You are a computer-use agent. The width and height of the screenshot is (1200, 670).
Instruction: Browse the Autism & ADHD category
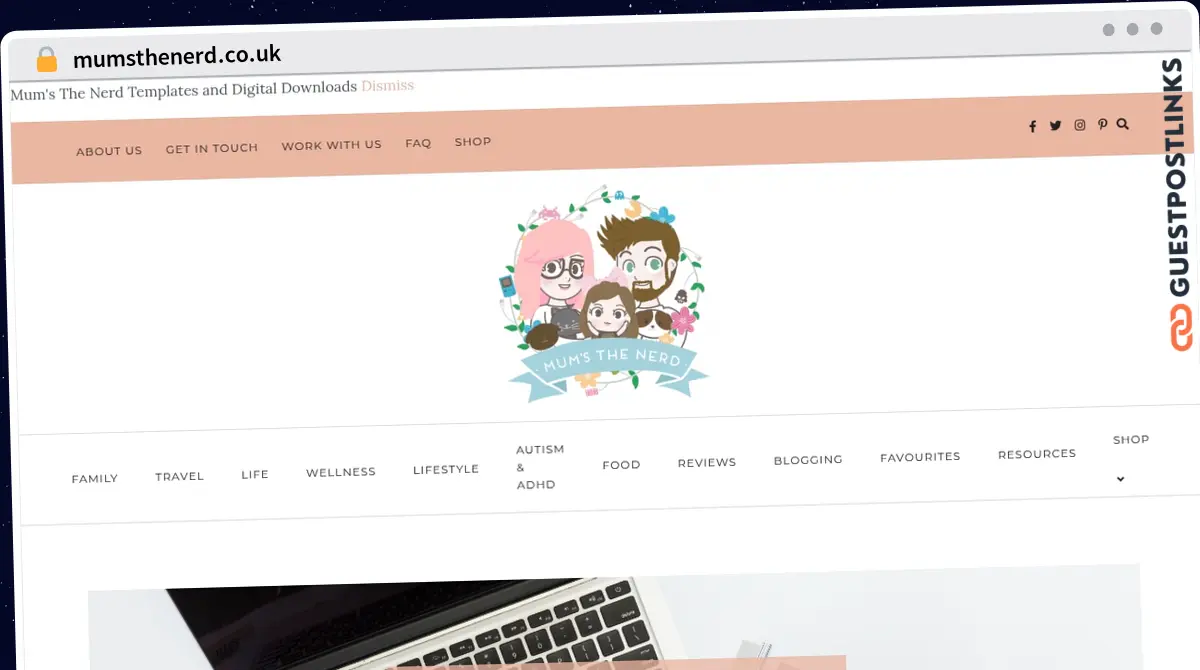pyautogui.click(x=540, y=467)
